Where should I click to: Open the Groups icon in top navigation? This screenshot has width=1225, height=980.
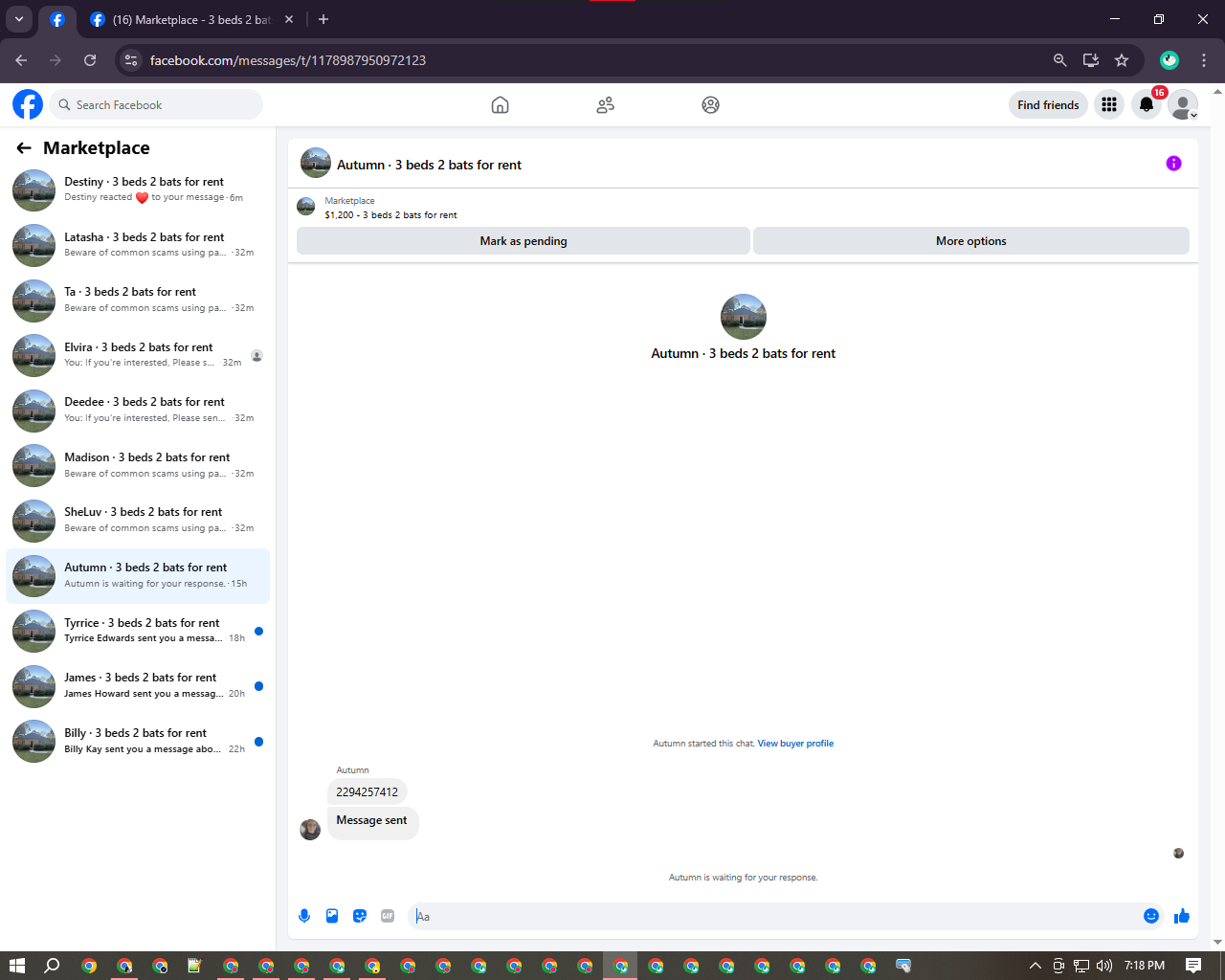tap(710, 105)
